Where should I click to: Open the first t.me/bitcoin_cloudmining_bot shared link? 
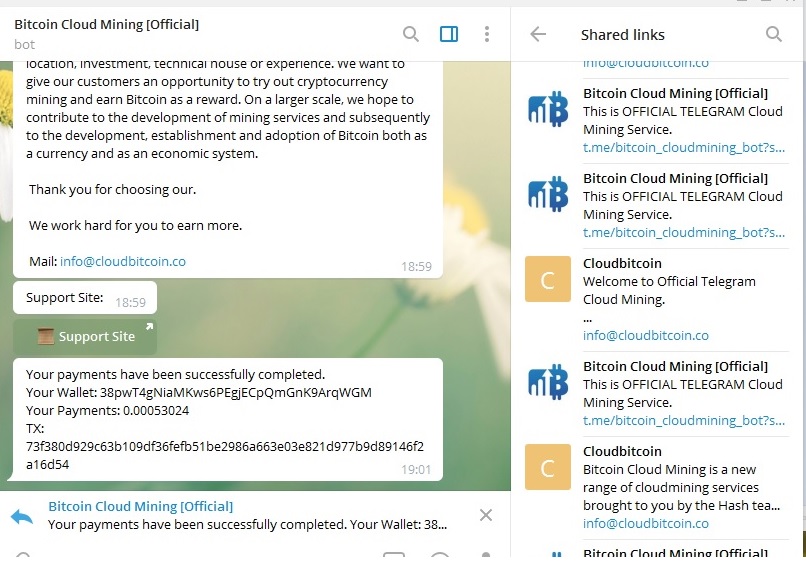pyautogui.click(x=684, y=148)
